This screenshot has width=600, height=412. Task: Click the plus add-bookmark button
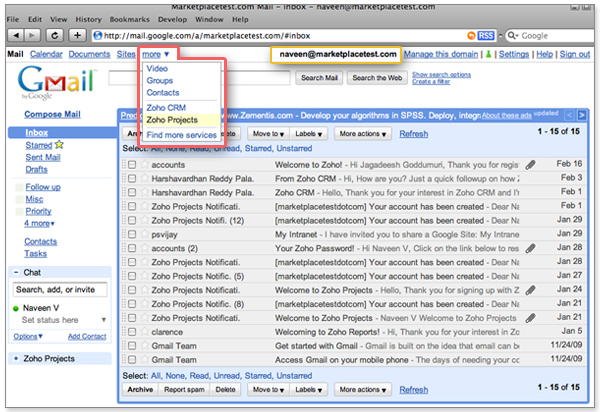point(77,36)
